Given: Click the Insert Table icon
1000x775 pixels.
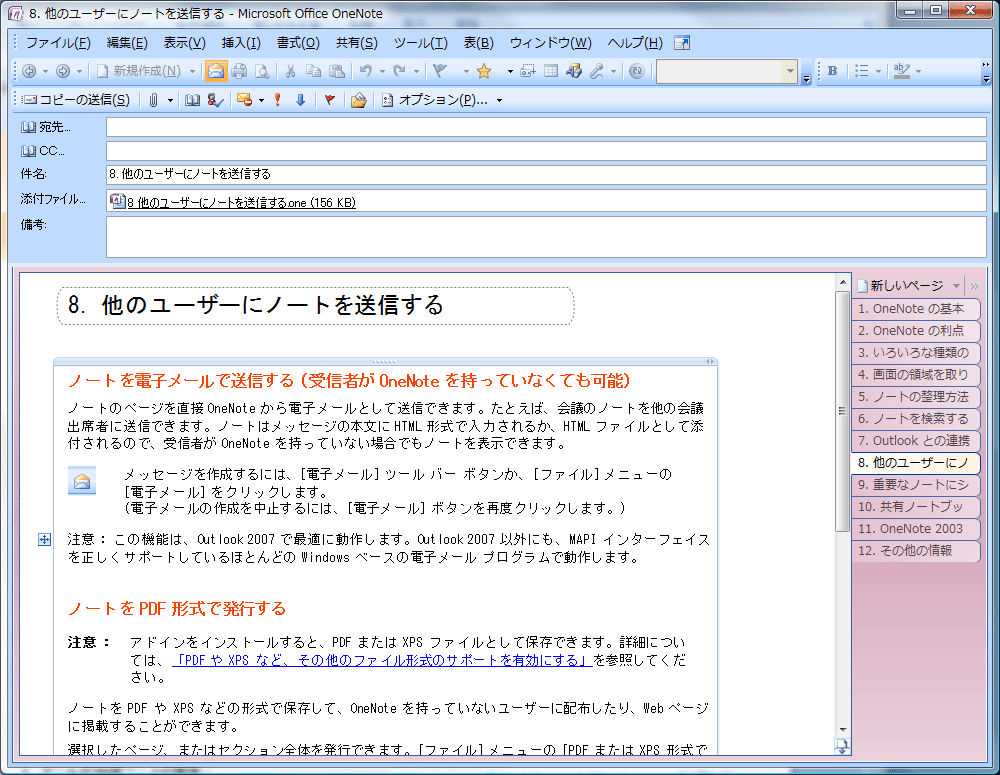Looking at the screenshot, I should tap(551, 71).
